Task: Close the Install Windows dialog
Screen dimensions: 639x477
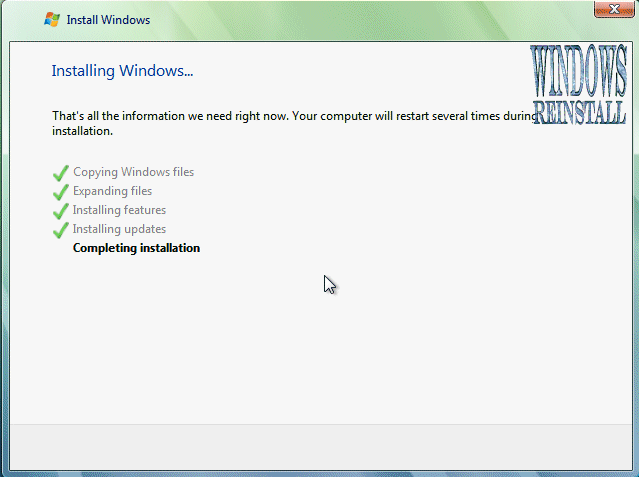Action: pyautogui.click(x=610, y=10)
